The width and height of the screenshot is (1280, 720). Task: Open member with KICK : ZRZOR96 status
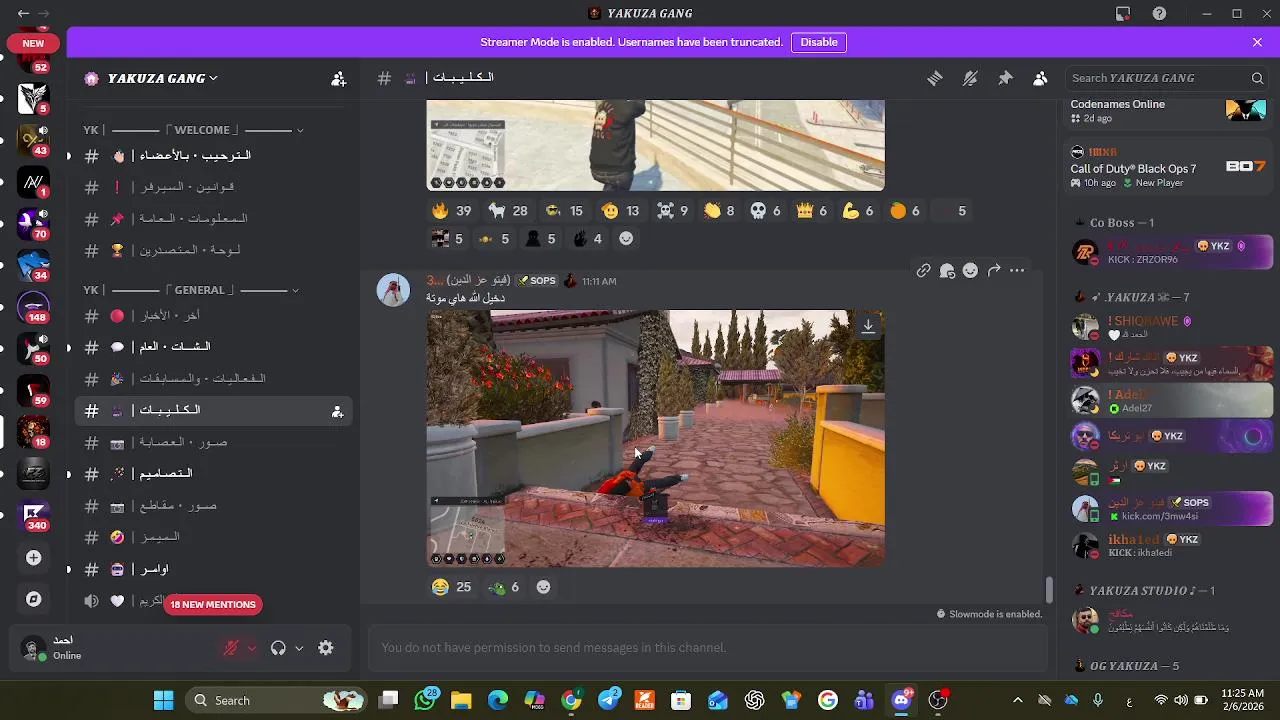tap(1171, 252)
